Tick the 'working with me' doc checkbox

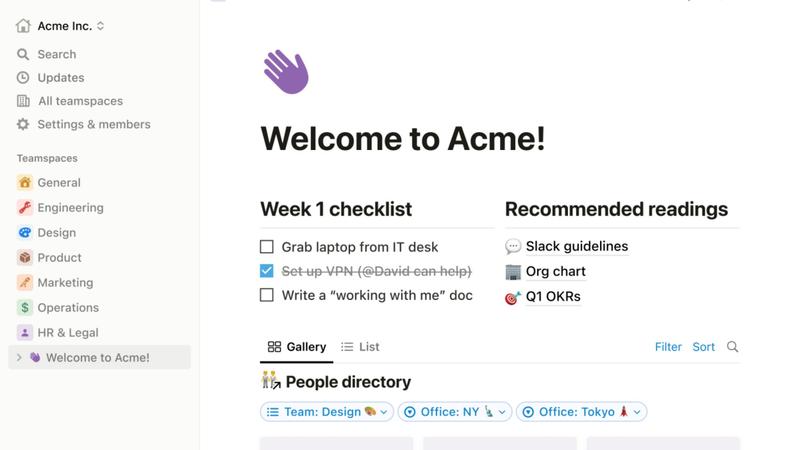267,295
